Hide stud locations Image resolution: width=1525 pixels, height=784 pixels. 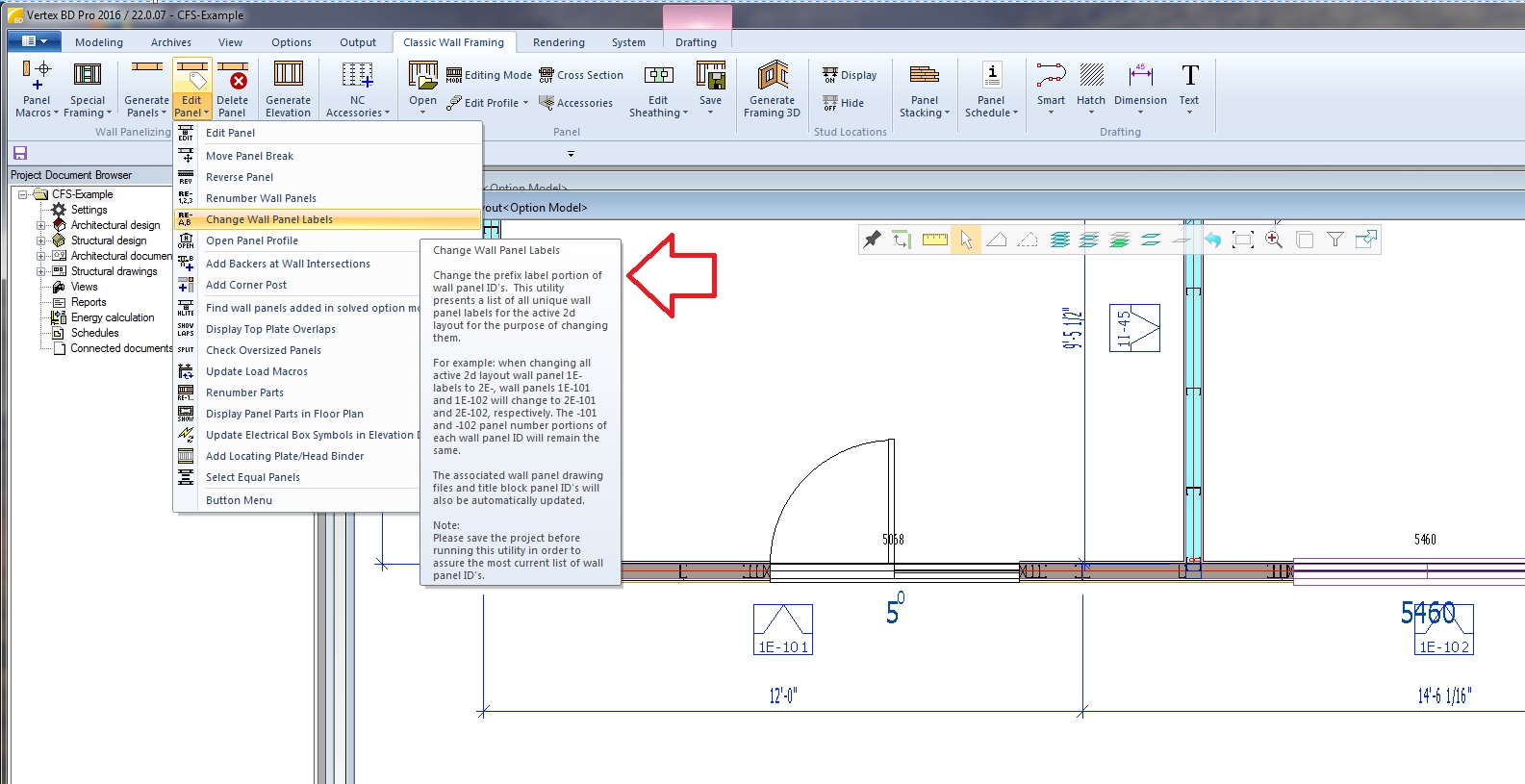844,103
